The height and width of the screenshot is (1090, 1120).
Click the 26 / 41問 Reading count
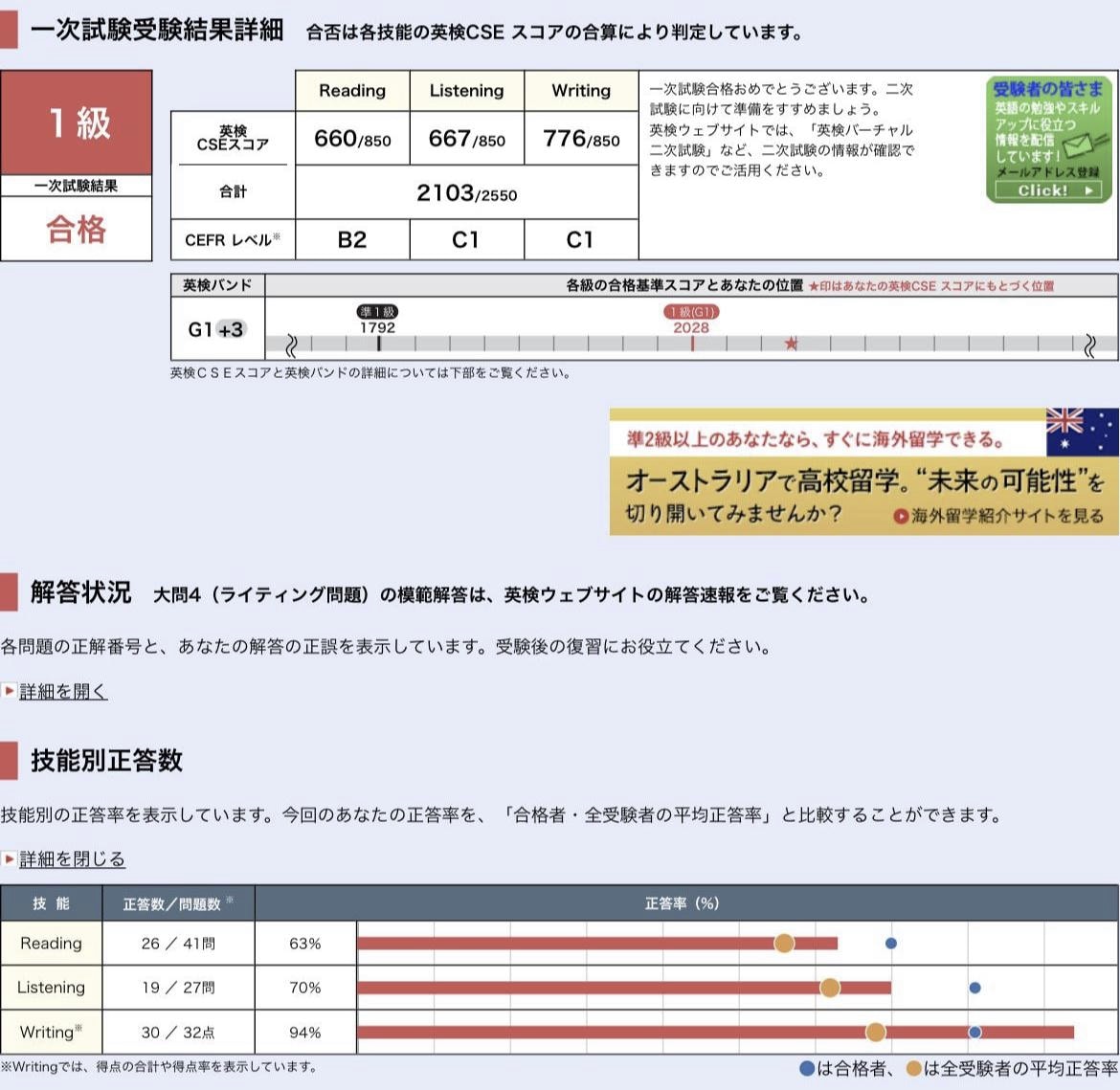click(178, 944)
